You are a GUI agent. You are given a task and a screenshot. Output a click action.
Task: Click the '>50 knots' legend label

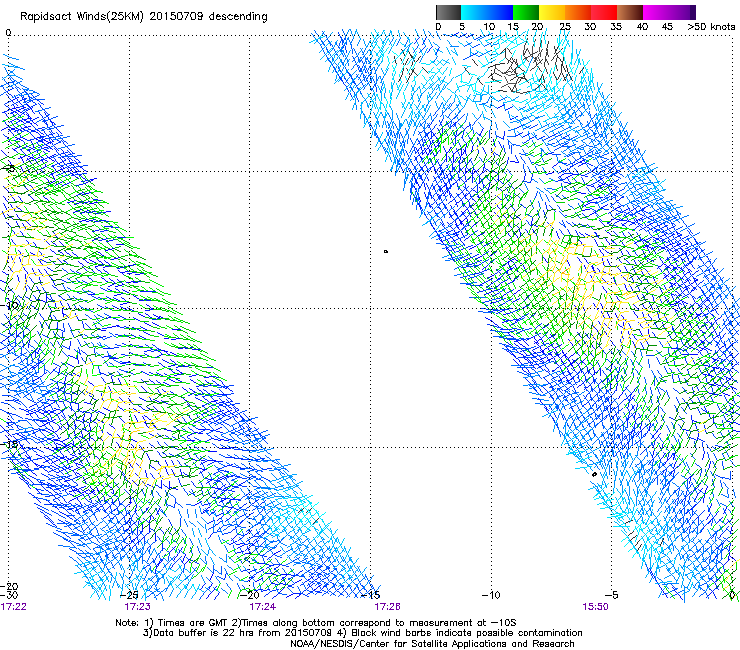(x=711, y=27)
